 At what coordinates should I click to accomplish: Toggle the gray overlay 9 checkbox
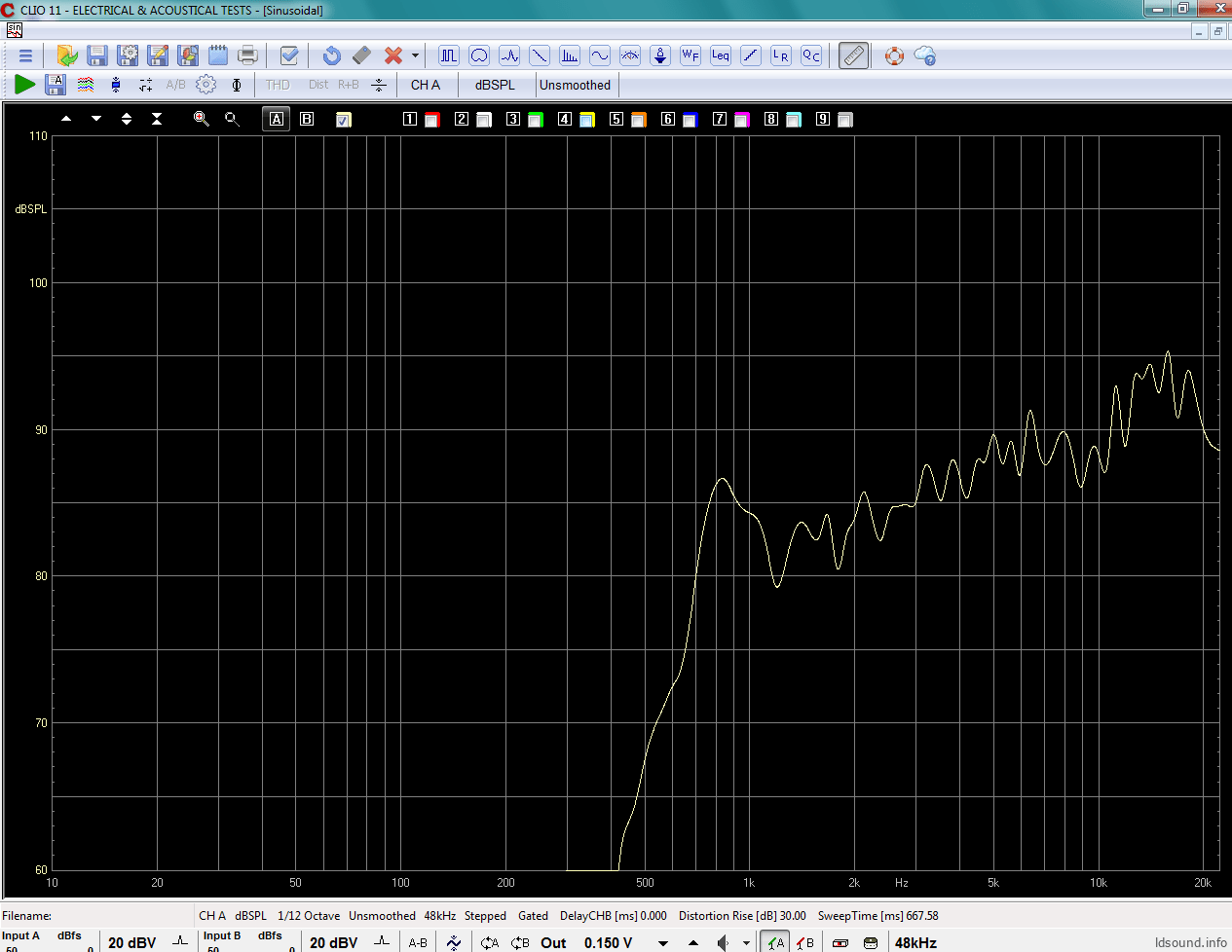(x=844, y=120)
